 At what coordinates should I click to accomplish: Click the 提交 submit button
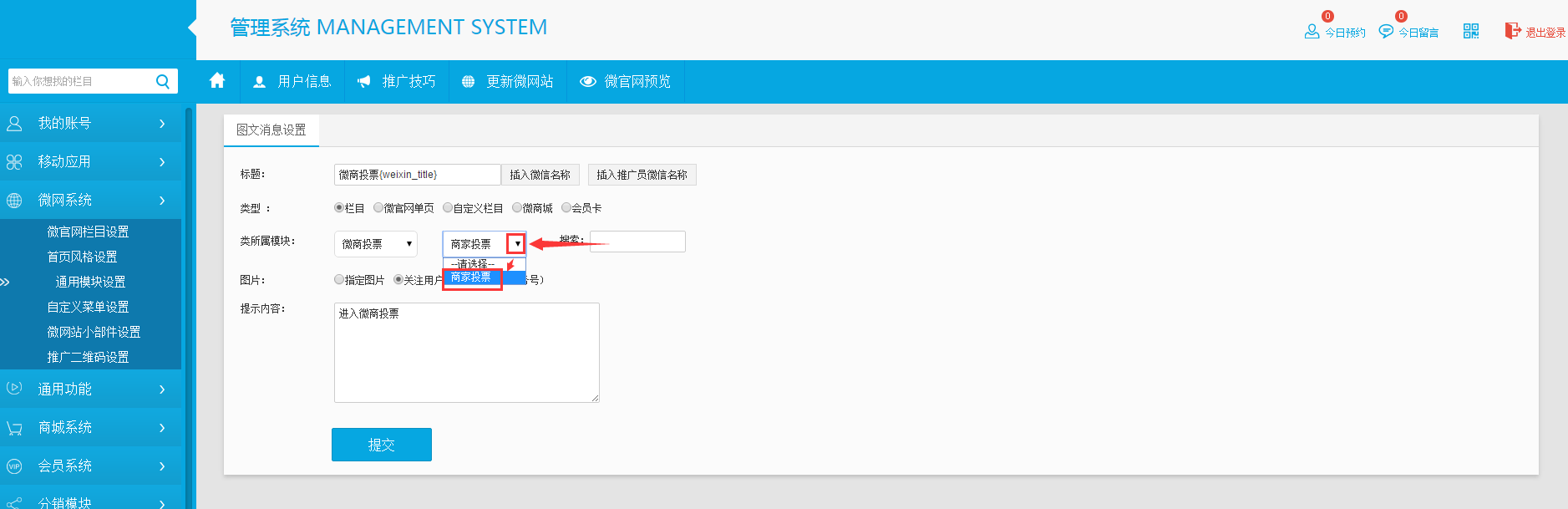click(x=381, y=445)
